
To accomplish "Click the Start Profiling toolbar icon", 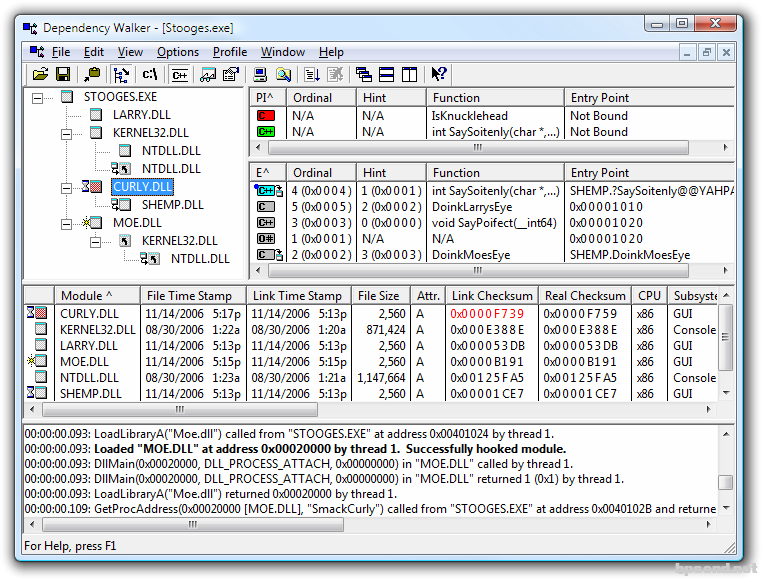I will click(312, 74).
